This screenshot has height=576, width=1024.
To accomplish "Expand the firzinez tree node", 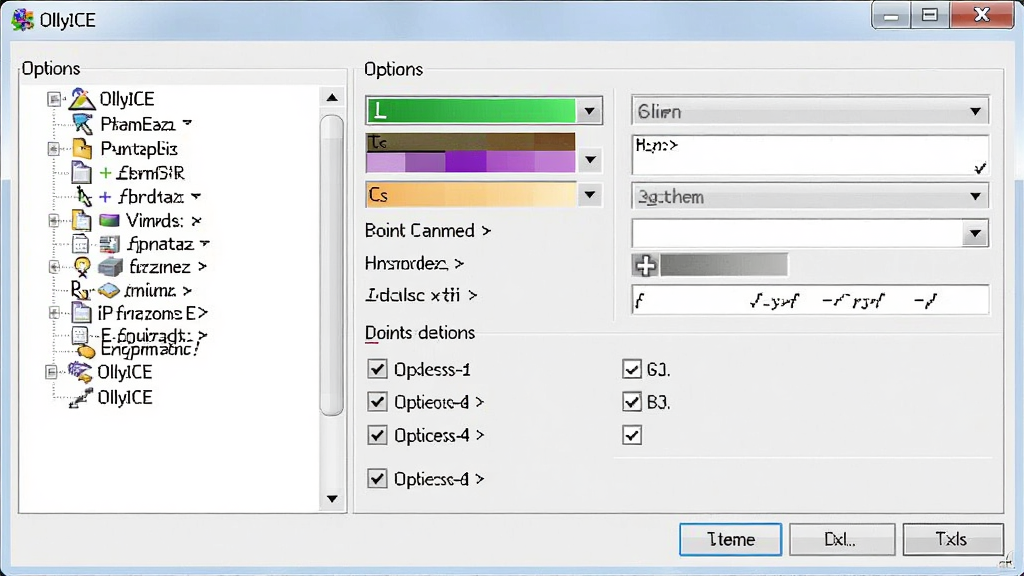I will pos(54,267).
